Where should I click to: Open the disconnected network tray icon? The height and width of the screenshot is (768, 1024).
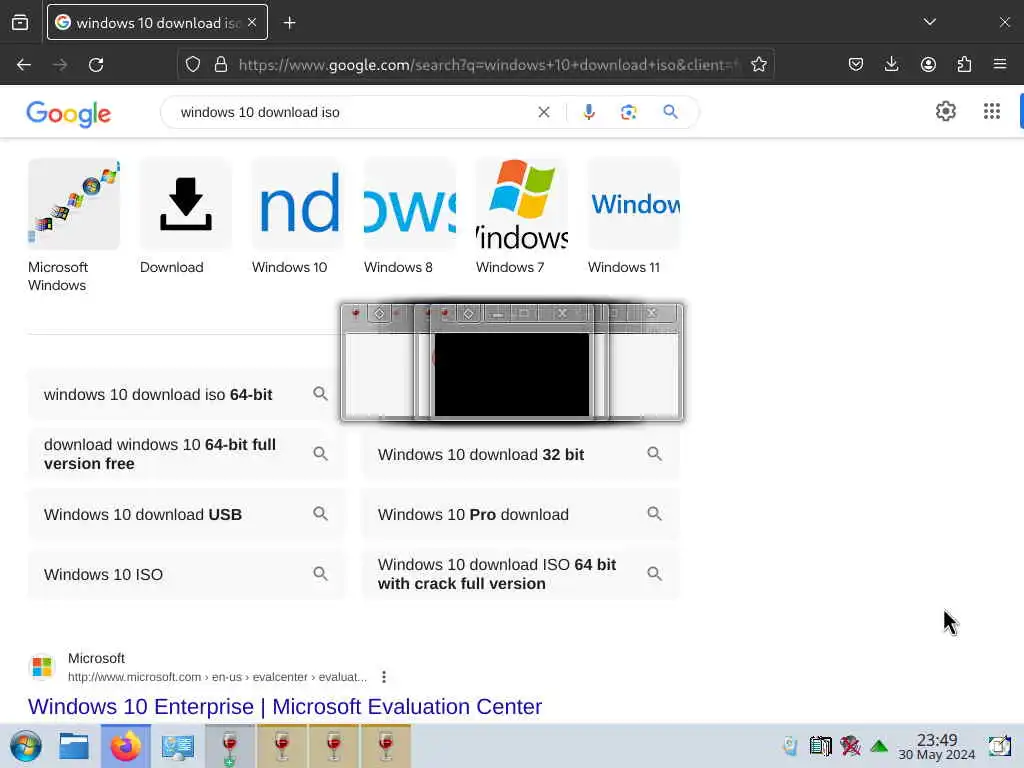pos(850,745)
